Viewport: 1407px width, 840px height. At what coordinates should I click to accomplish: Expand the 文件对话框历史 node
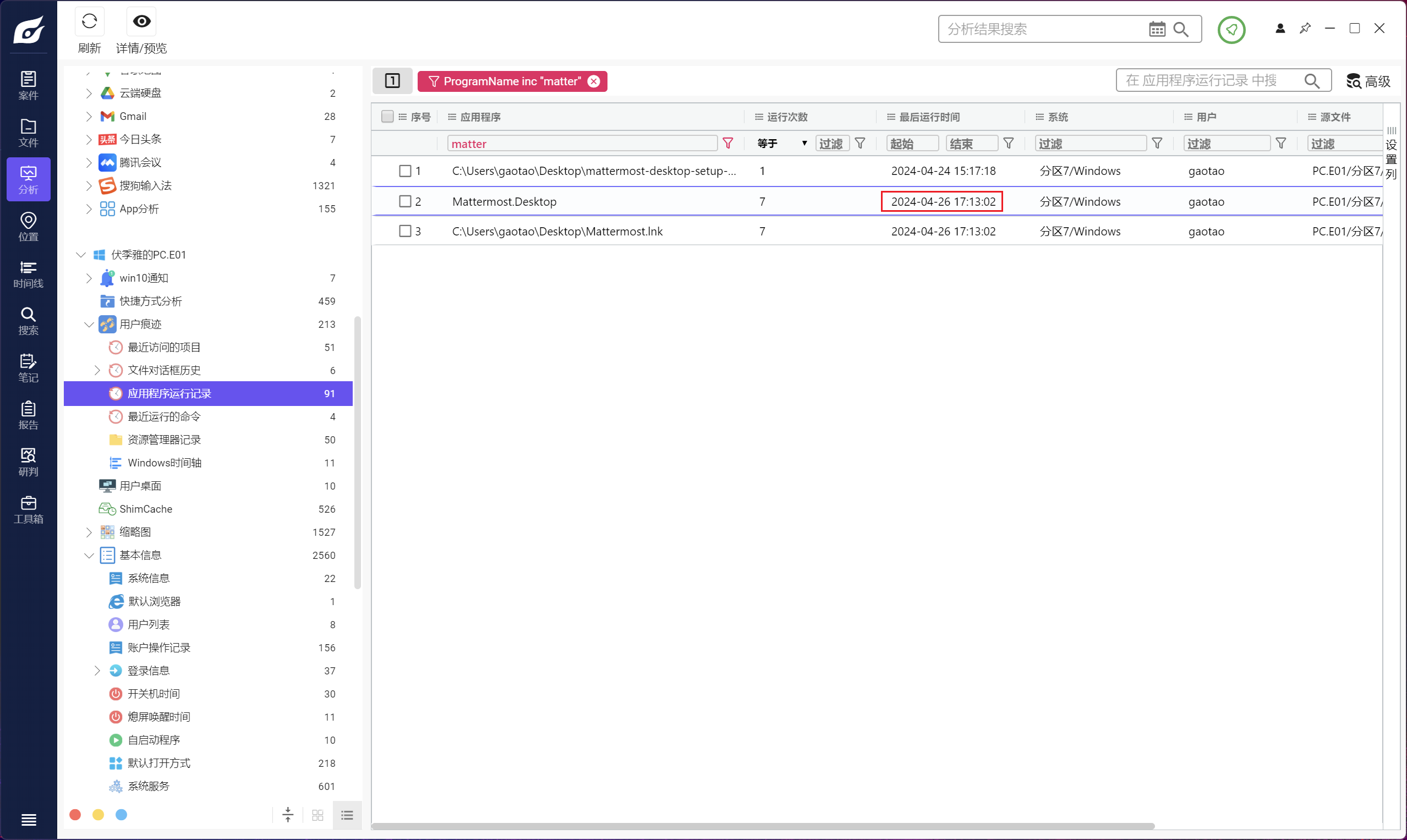[97, 370]
